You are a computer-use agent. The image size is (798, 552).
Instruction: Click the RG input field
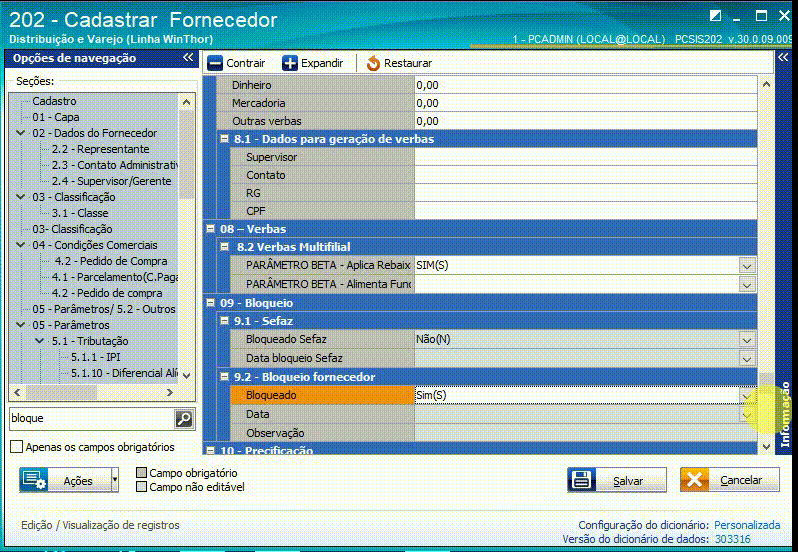585,193
